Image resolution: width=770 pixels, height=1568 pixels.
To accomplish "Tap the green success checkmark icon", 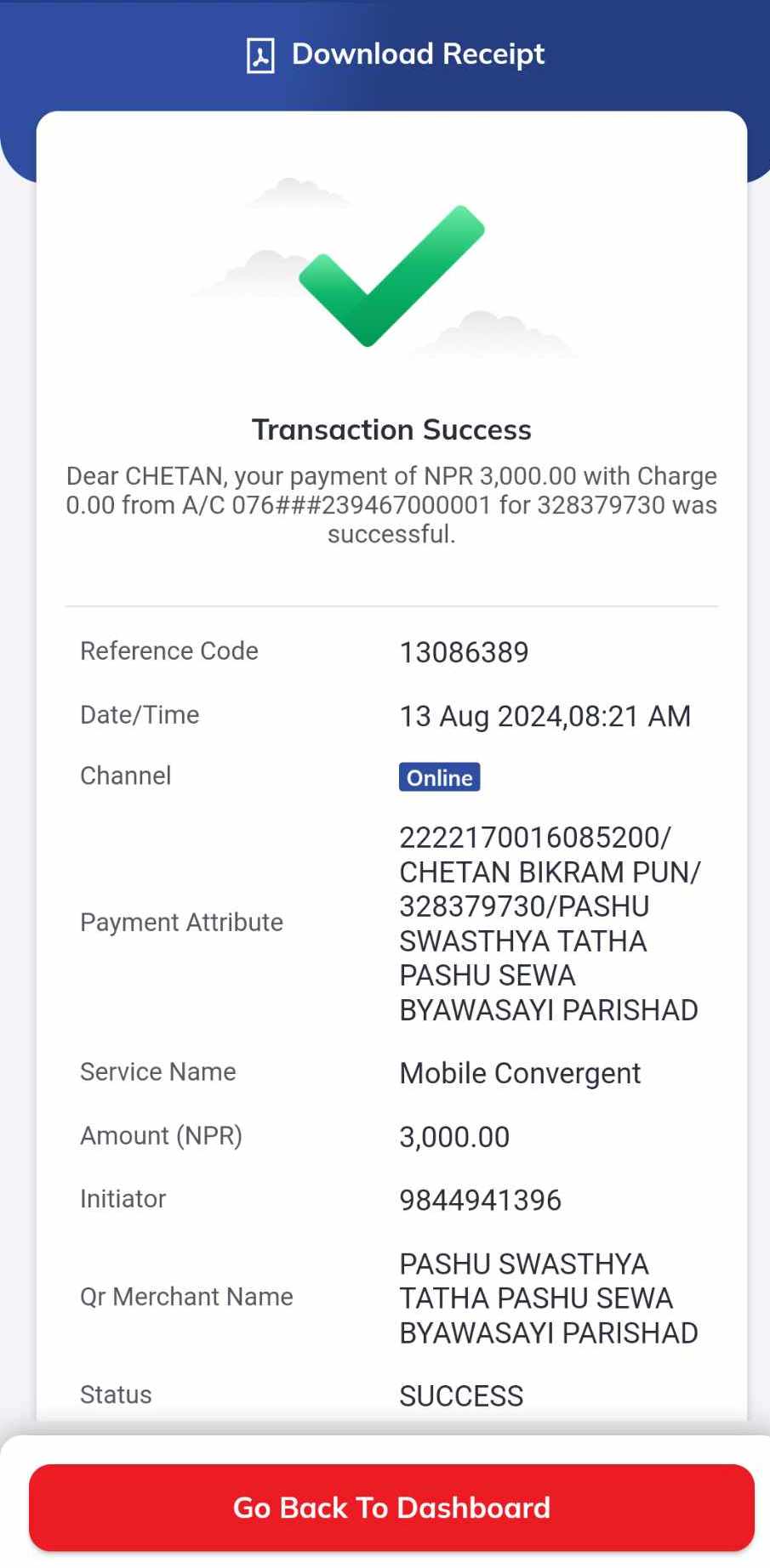I will coord(391,276).
